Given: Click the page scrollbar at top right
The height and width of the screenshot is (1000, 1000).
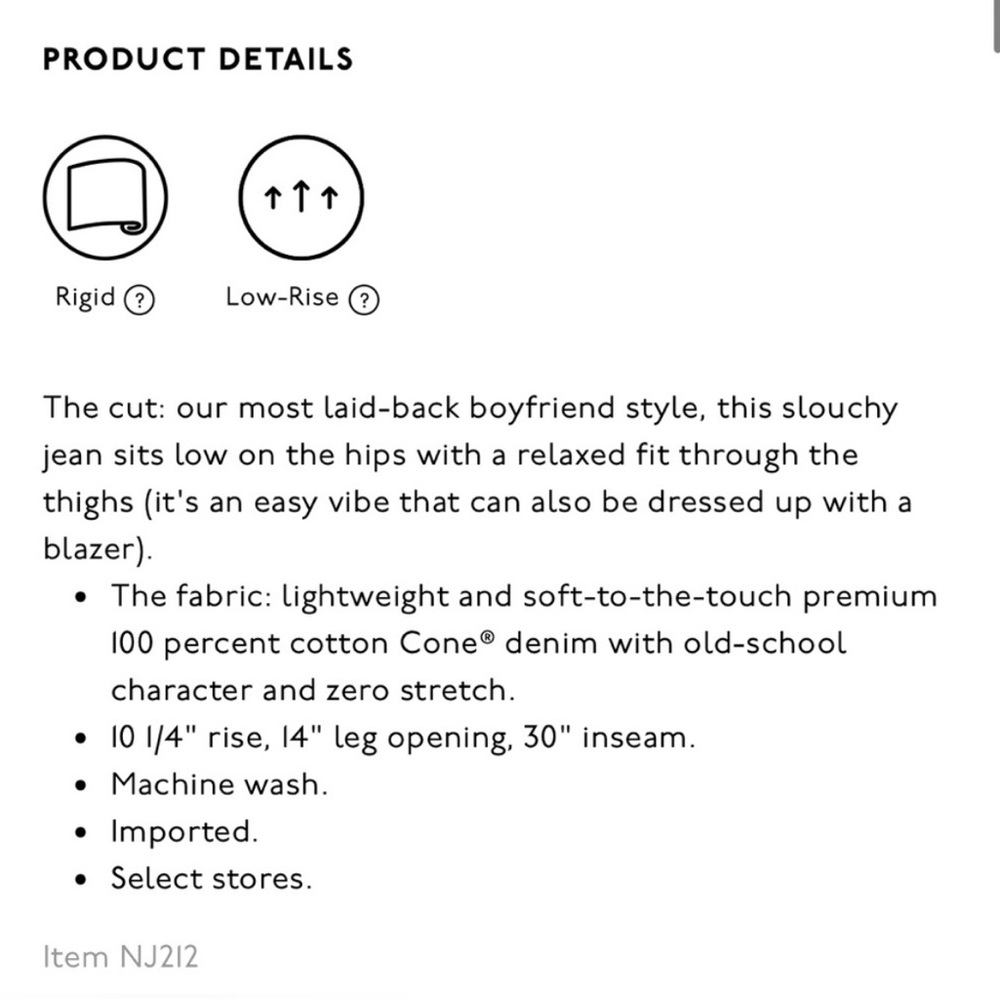Looking at the screenshot, I should click(996, 26).
